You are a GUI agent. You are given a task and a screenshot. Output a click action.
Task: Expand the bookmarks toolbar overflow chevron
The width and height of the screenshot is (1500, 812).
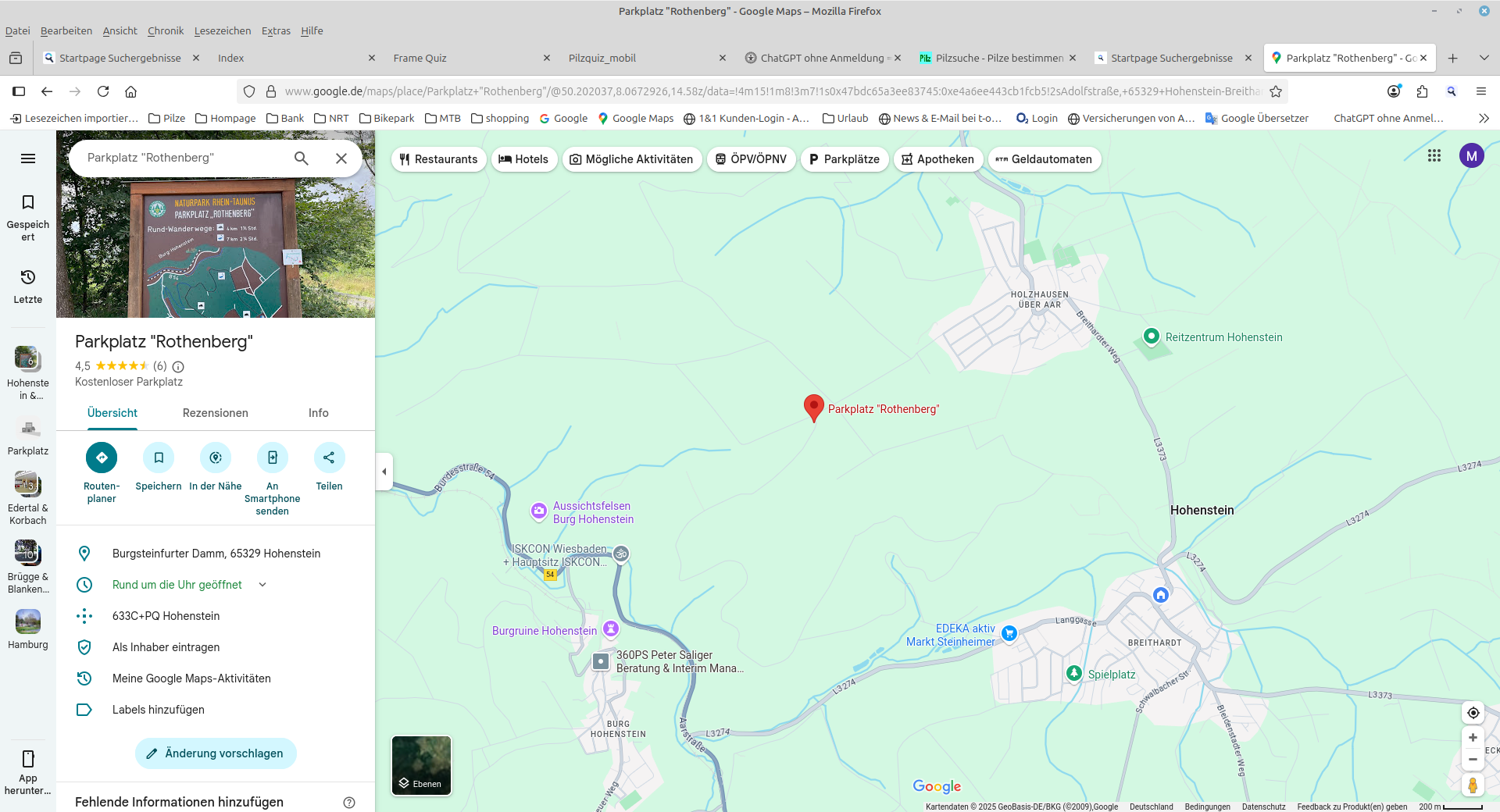1484,119
